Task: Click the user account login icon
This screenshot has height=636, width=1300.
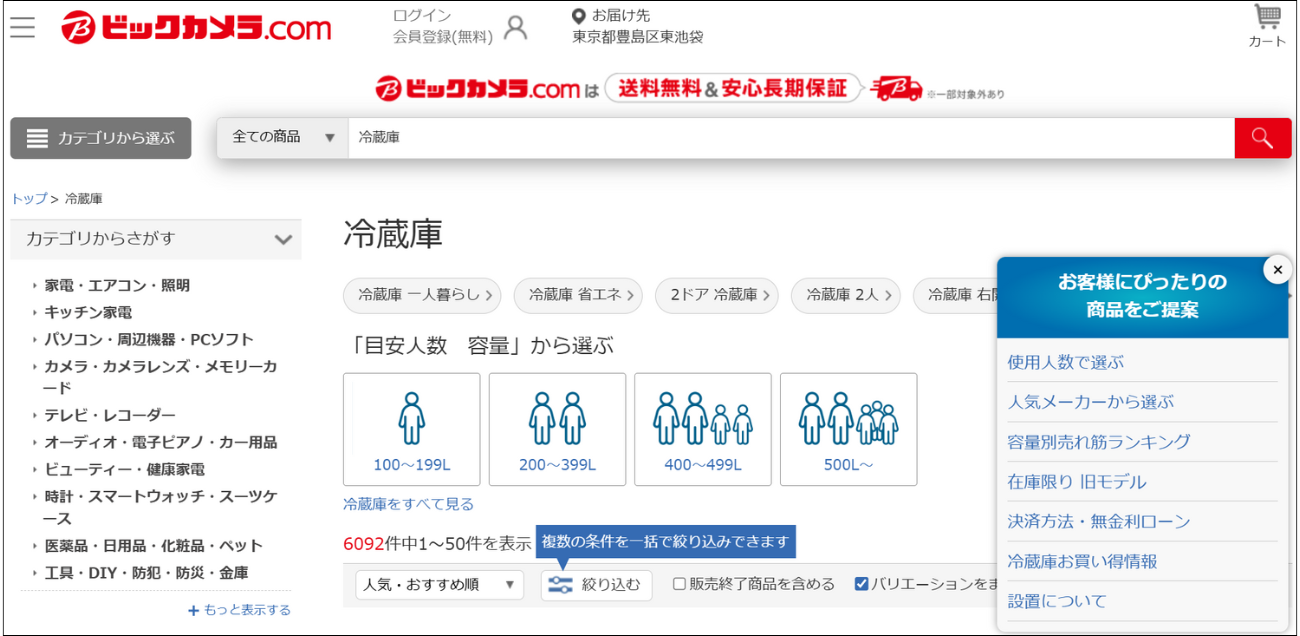Action: coord(515,28)
